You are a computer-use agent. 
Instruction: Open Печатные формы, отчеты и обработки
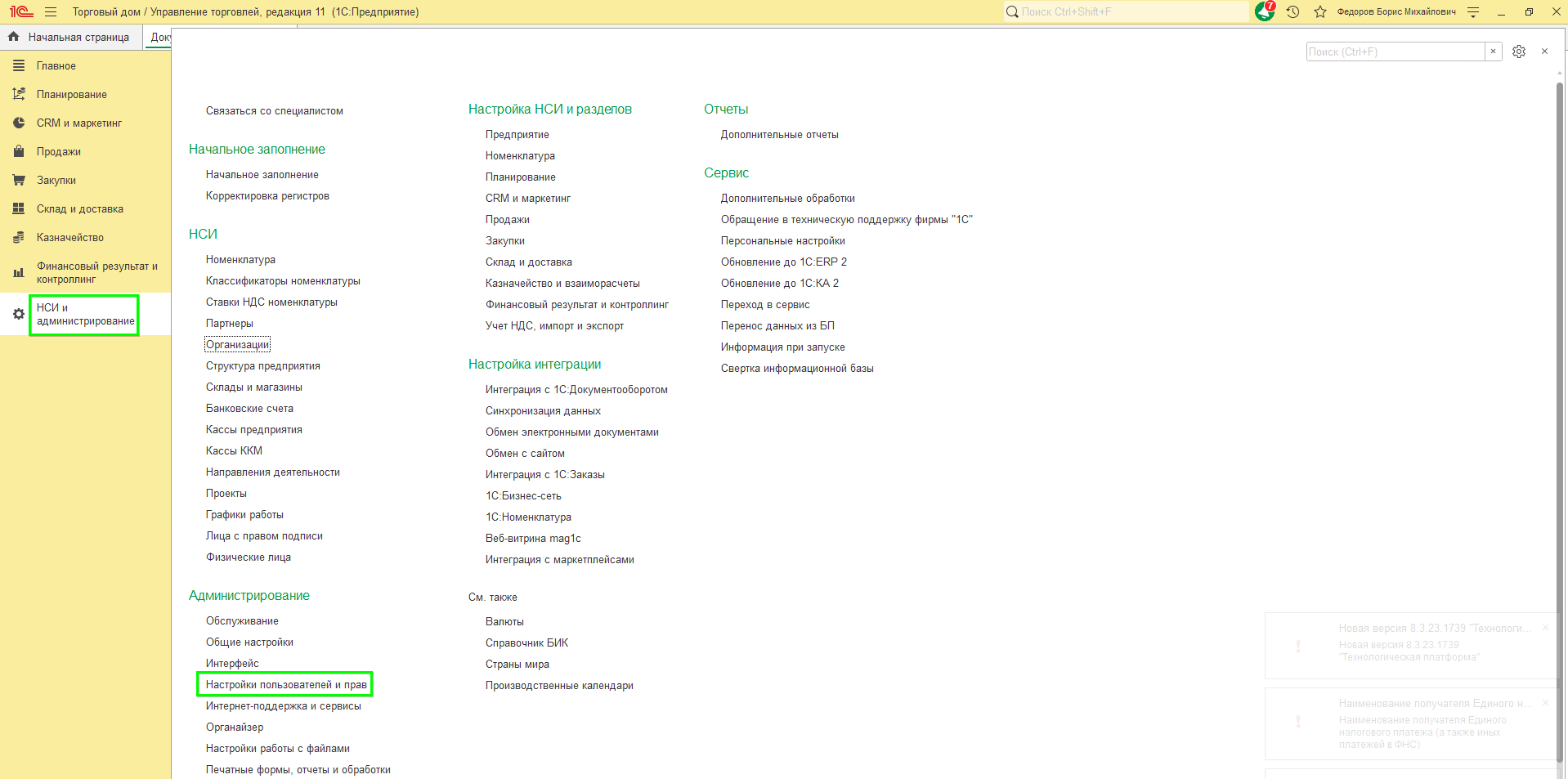pos(298,770)
